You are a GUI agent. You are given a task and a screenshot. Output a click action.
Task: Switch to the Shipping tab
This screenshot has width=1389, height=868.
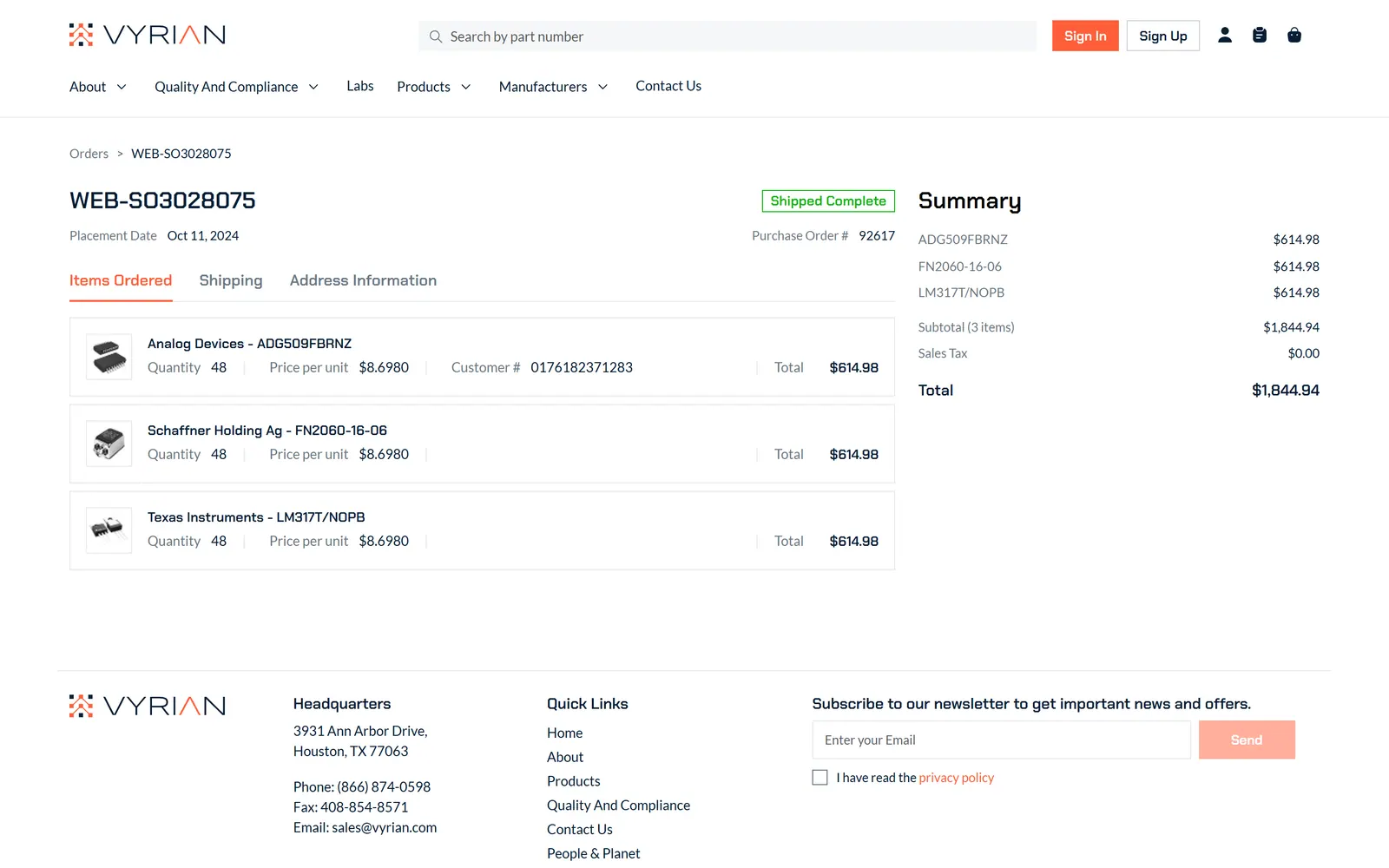tap(231, 280)
